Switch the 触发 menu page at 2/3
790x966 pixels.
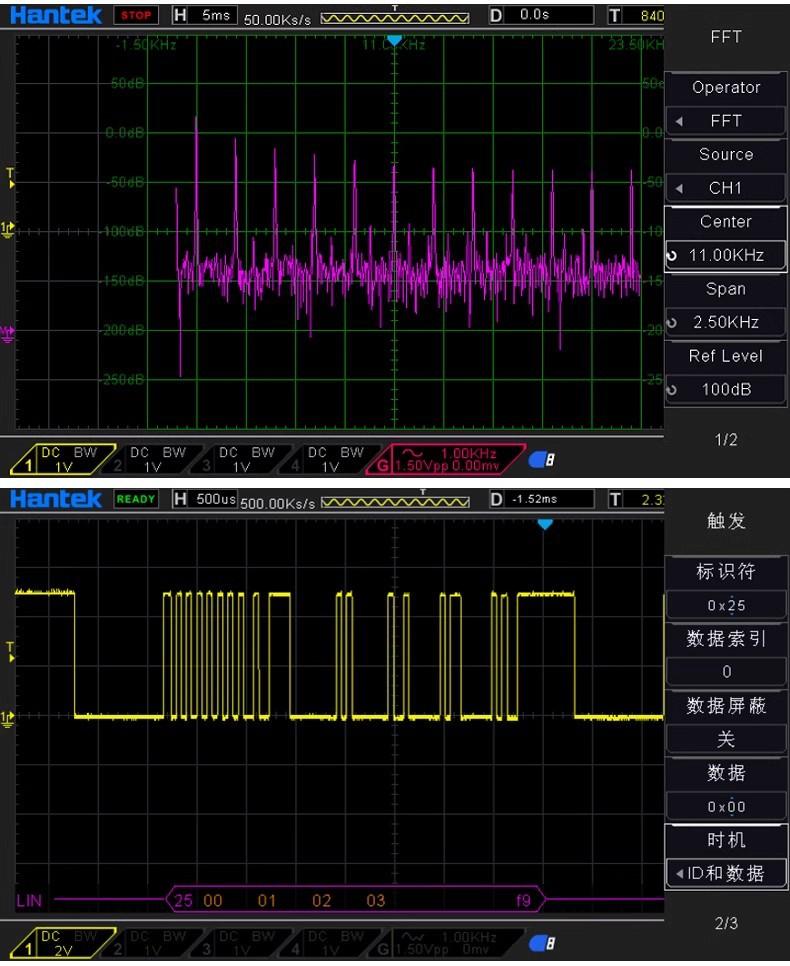coord(726,923)
